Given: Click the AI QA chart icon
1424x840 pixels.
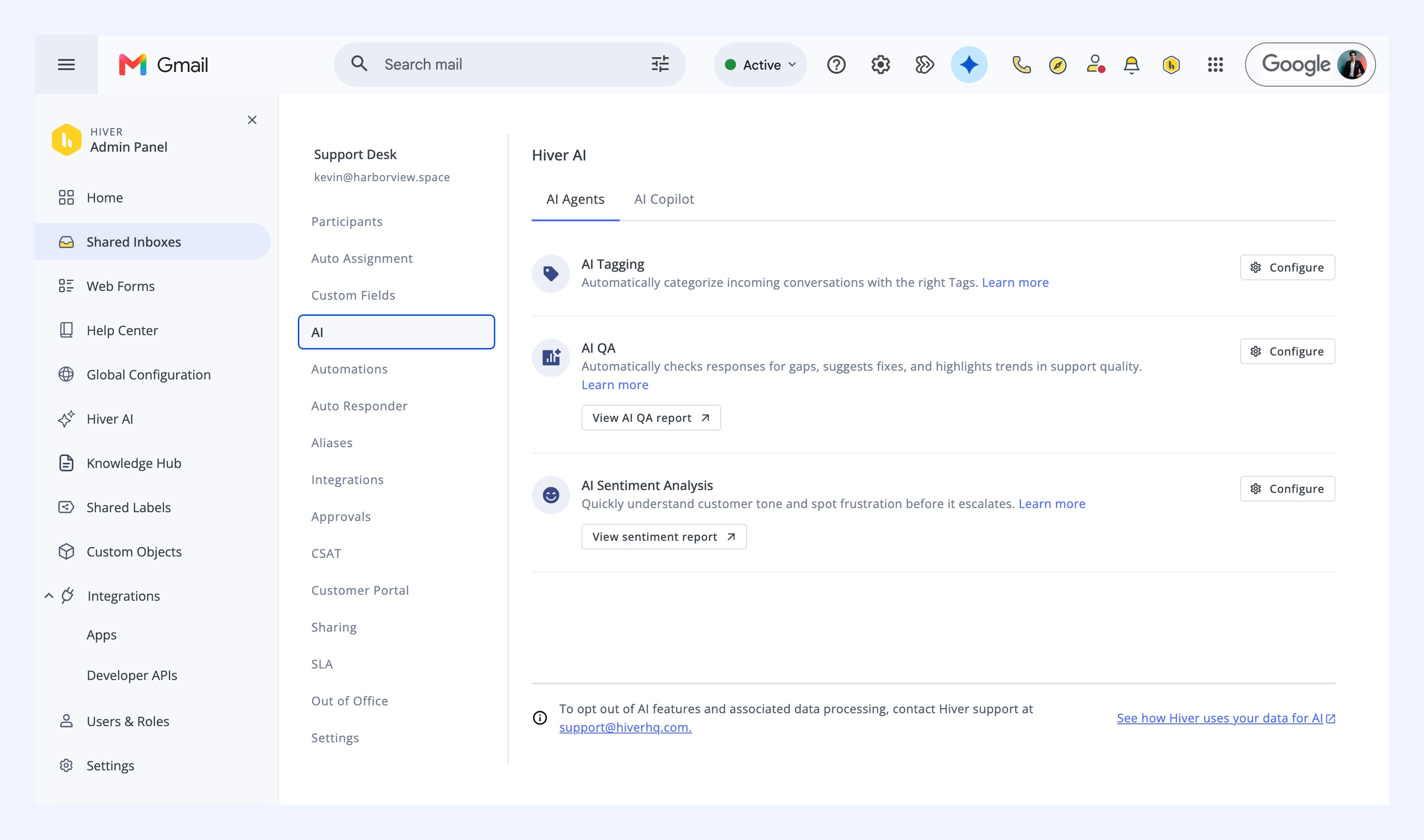Looking at the screenshot, I should coord(551,357).
